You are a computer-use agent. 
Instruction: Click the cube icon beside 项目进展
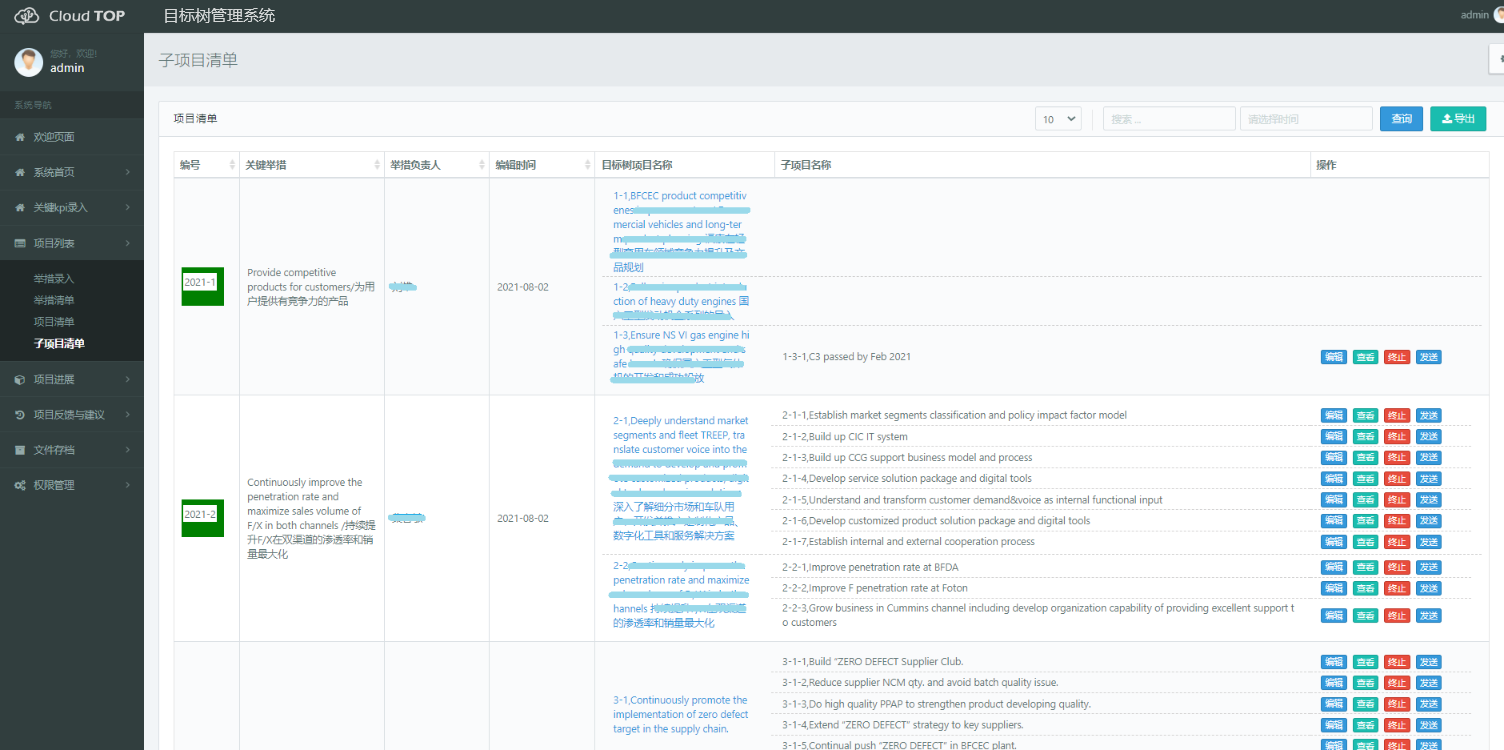20,379
